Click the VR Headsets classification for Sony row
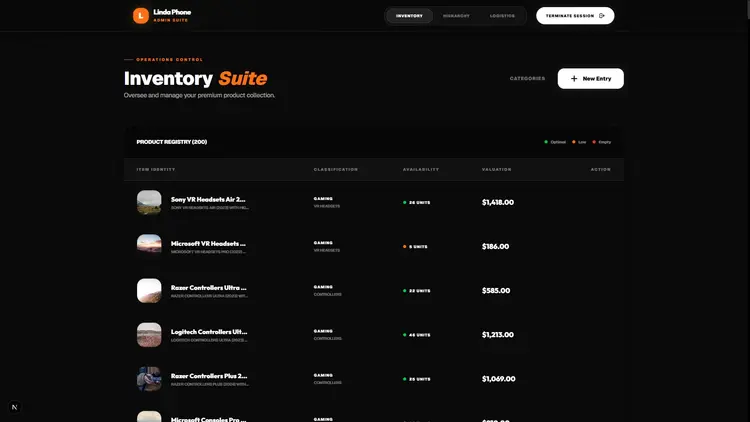 coord(327,206)
